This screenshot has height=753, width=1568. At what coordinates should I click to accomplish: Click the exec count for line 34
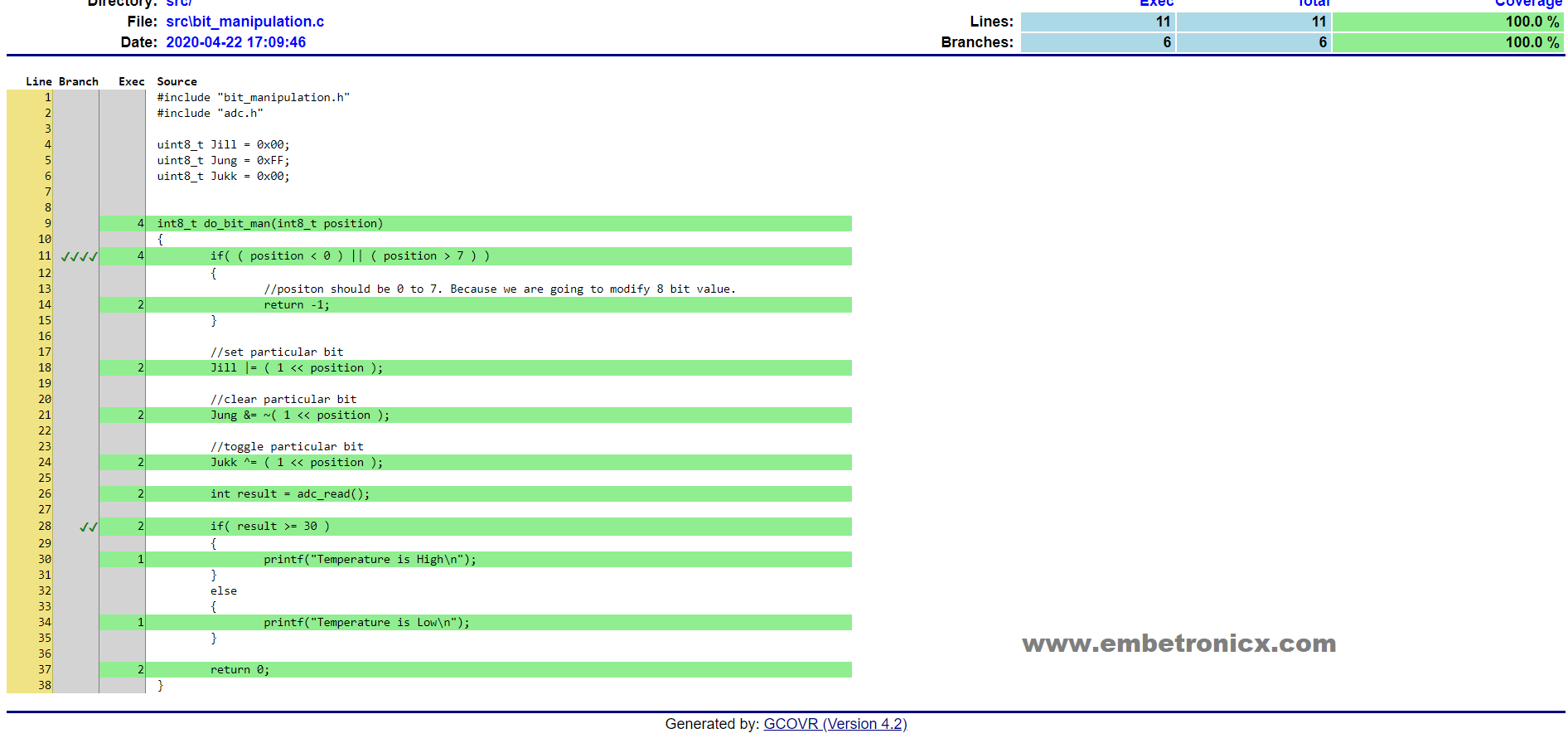click(x=140, y=622)
